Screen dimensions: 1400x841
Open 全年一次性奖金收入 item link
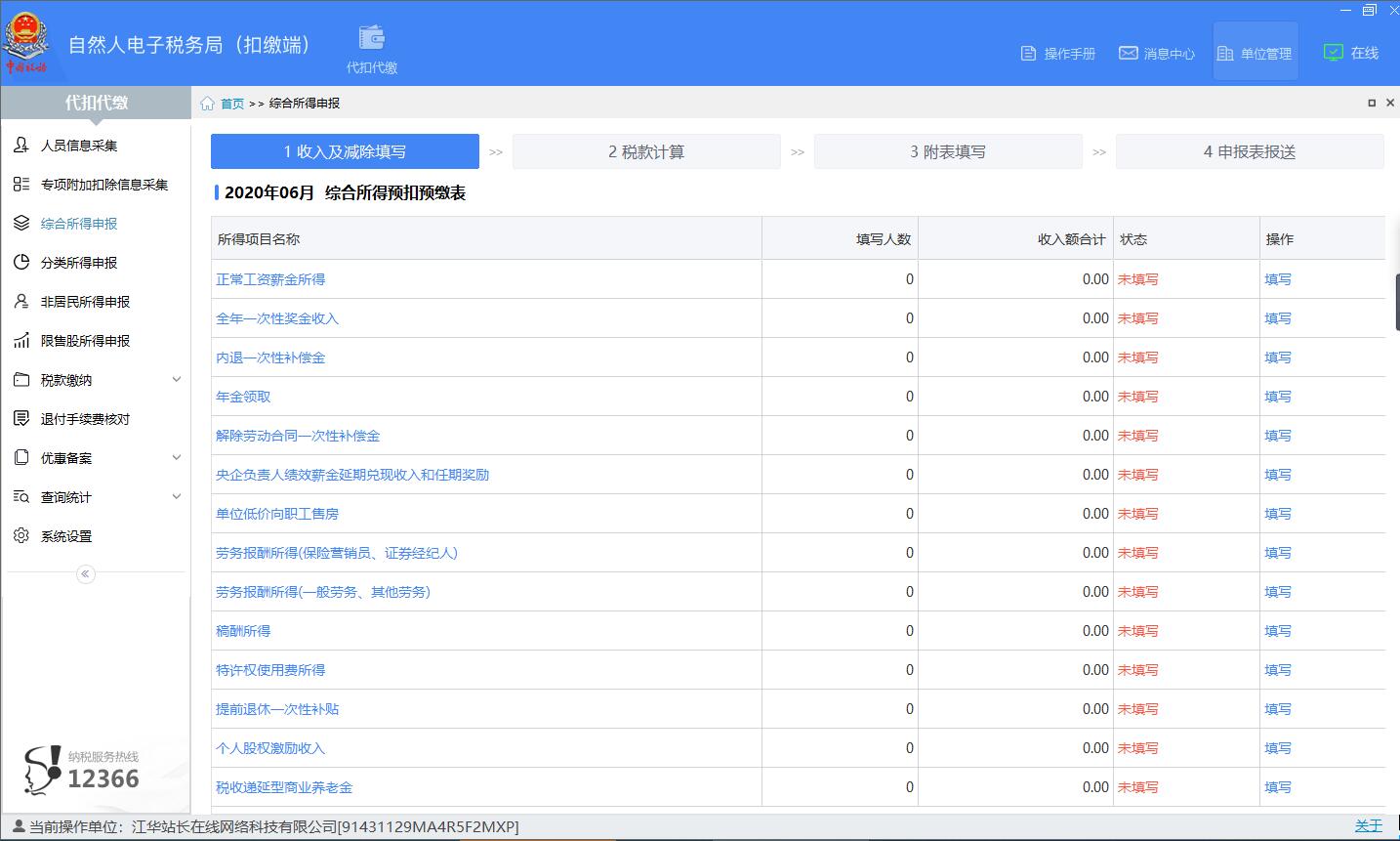click(x=277, y=318)
